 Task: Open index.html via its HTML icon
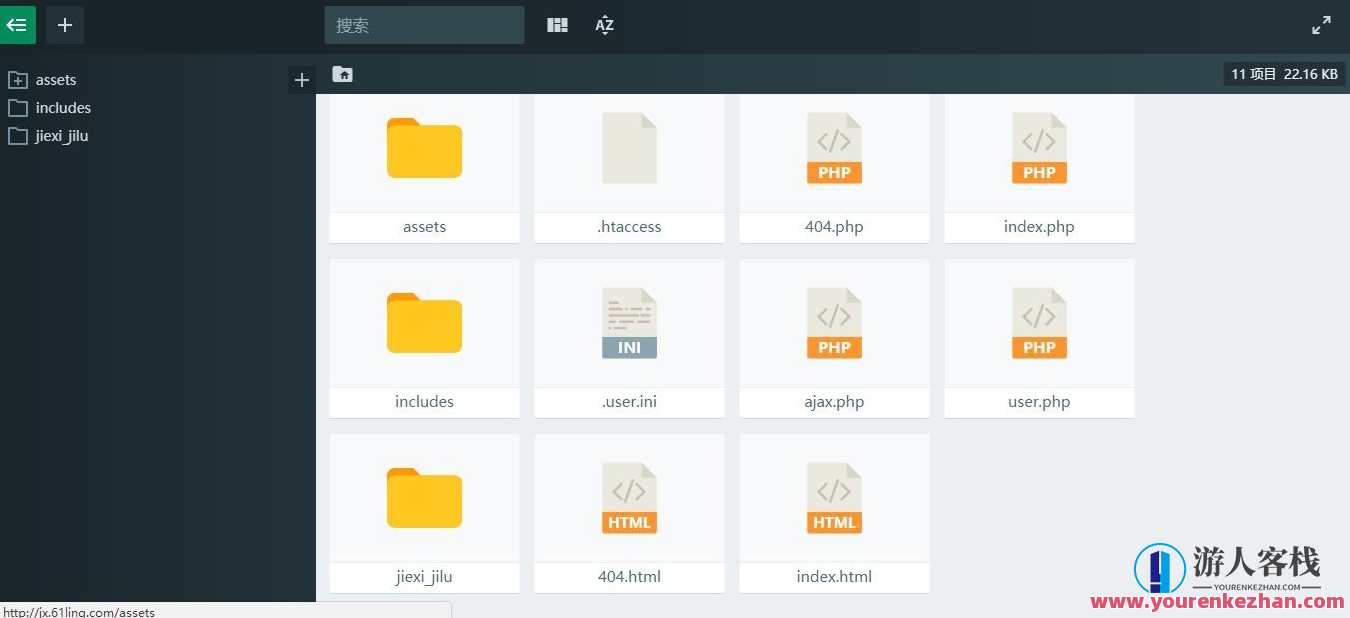tap(834, 497)
